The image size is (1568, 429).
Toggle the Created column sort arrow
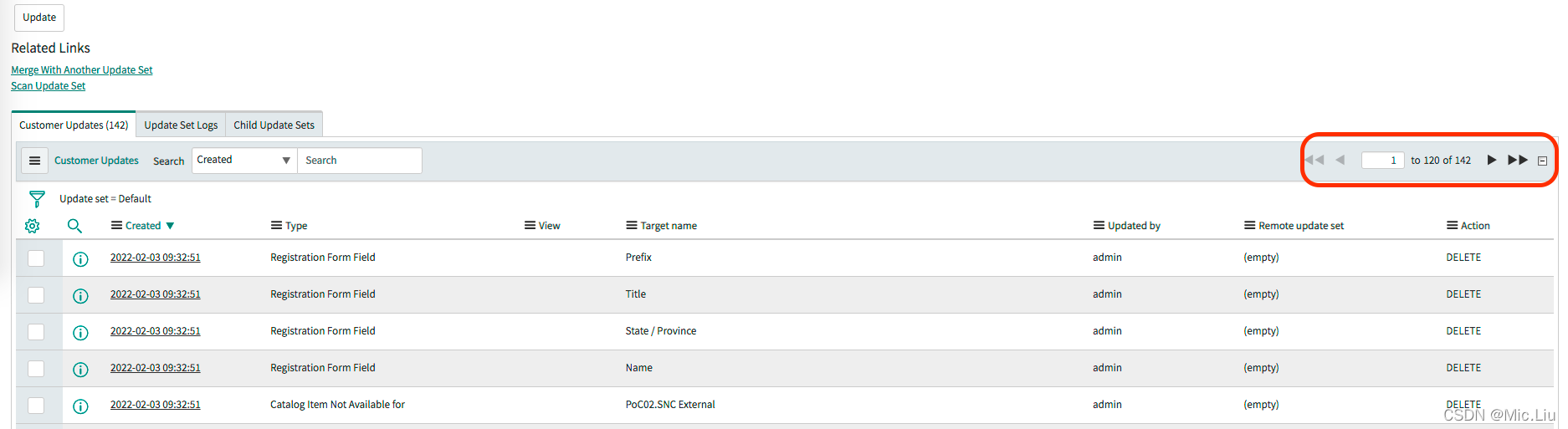coord(171,226)
